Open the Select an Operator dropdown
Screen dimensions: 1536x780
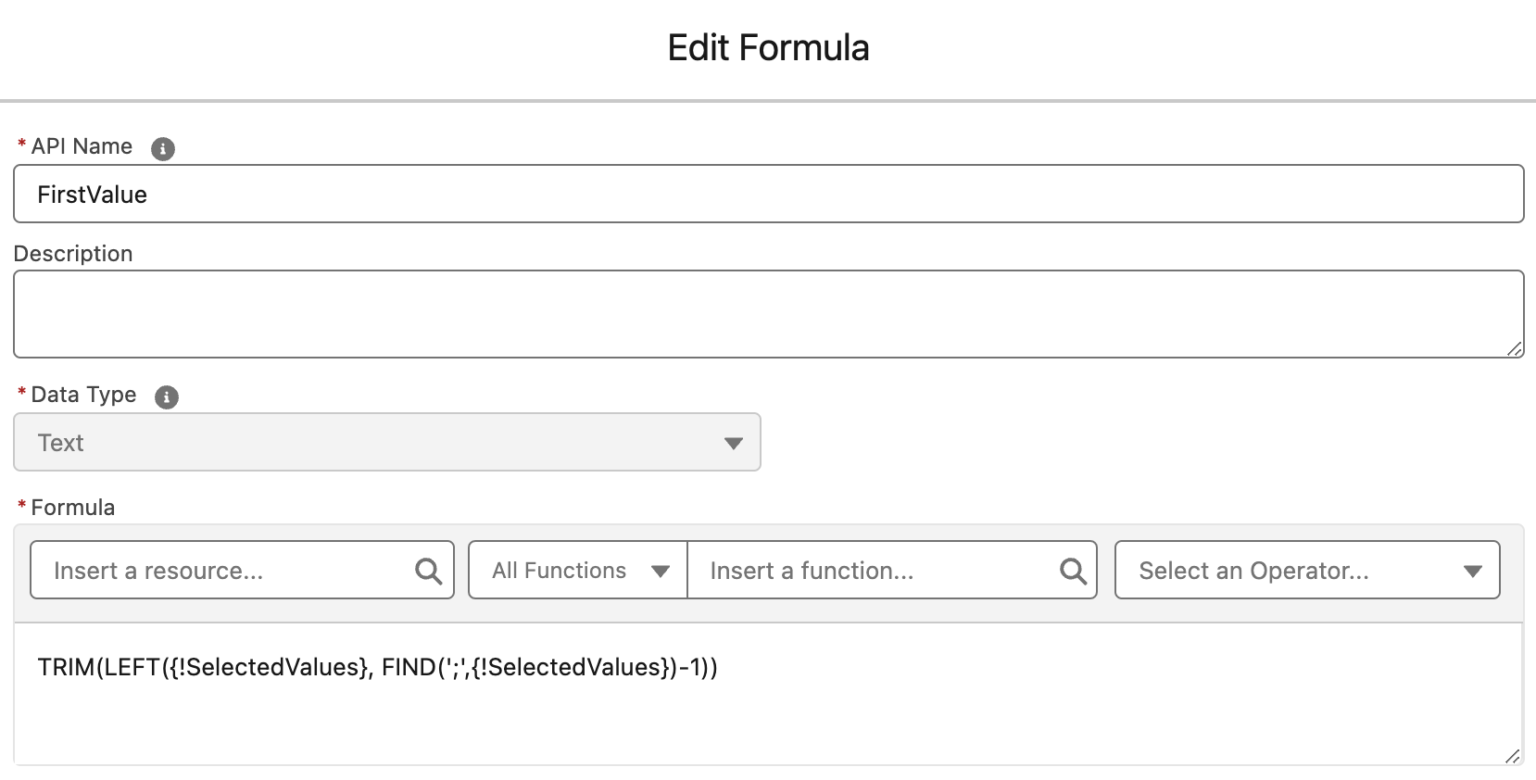(1307, 570)
